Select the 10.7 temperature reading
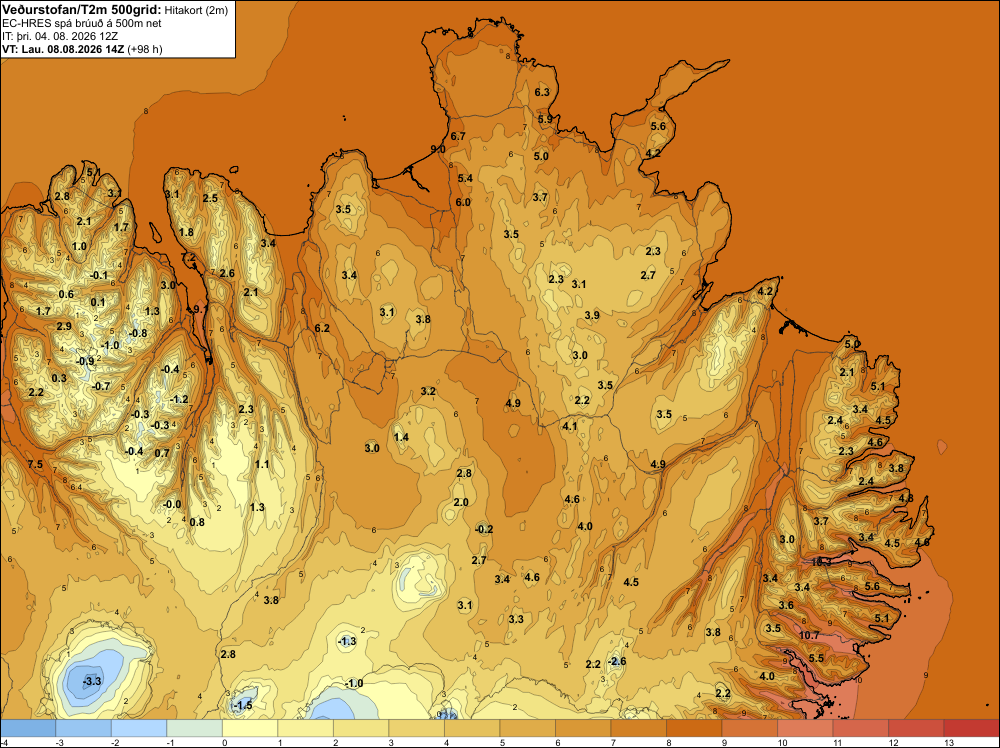Image resolution: width=1000 pixels, height=748 pixels. 809,635
